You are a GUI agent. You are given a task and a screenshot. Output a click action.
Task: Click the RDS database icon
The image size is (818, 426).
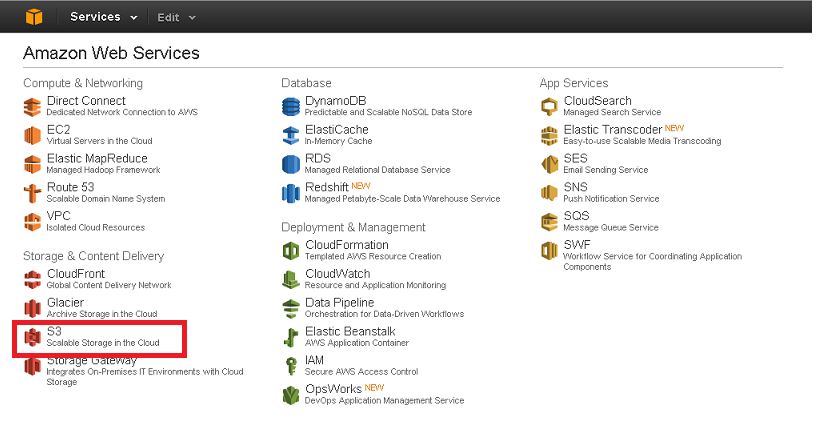coord(291,164)
